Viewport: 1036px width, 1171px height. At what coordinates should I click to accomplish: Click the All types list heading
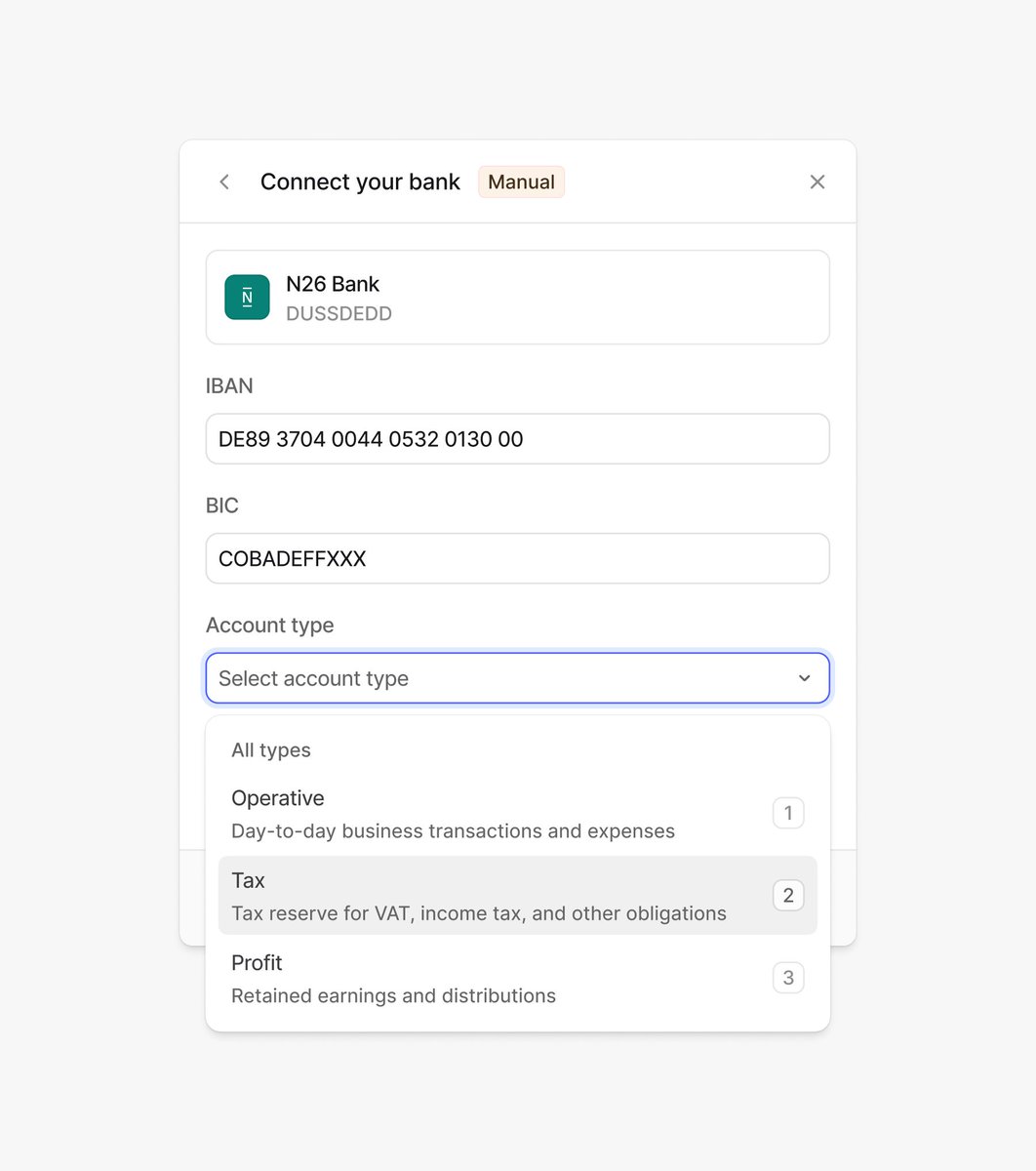[271, 750]
